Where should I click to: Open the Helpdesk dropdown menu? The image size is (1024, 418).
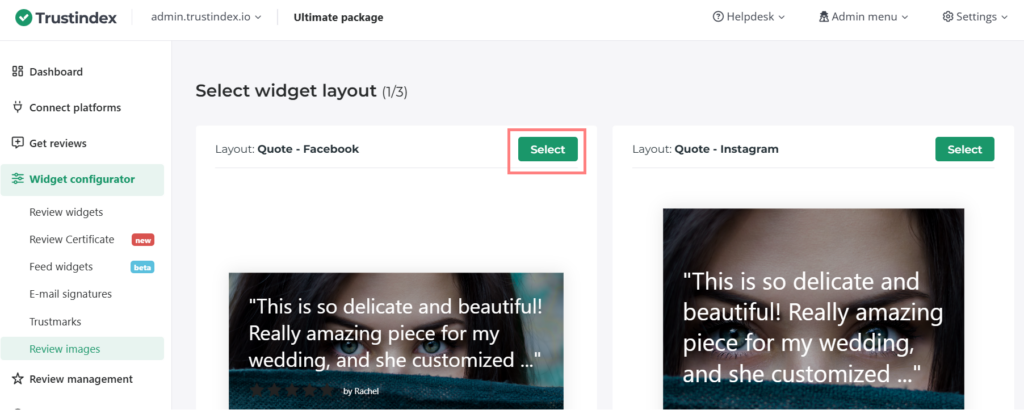[748, 17]
